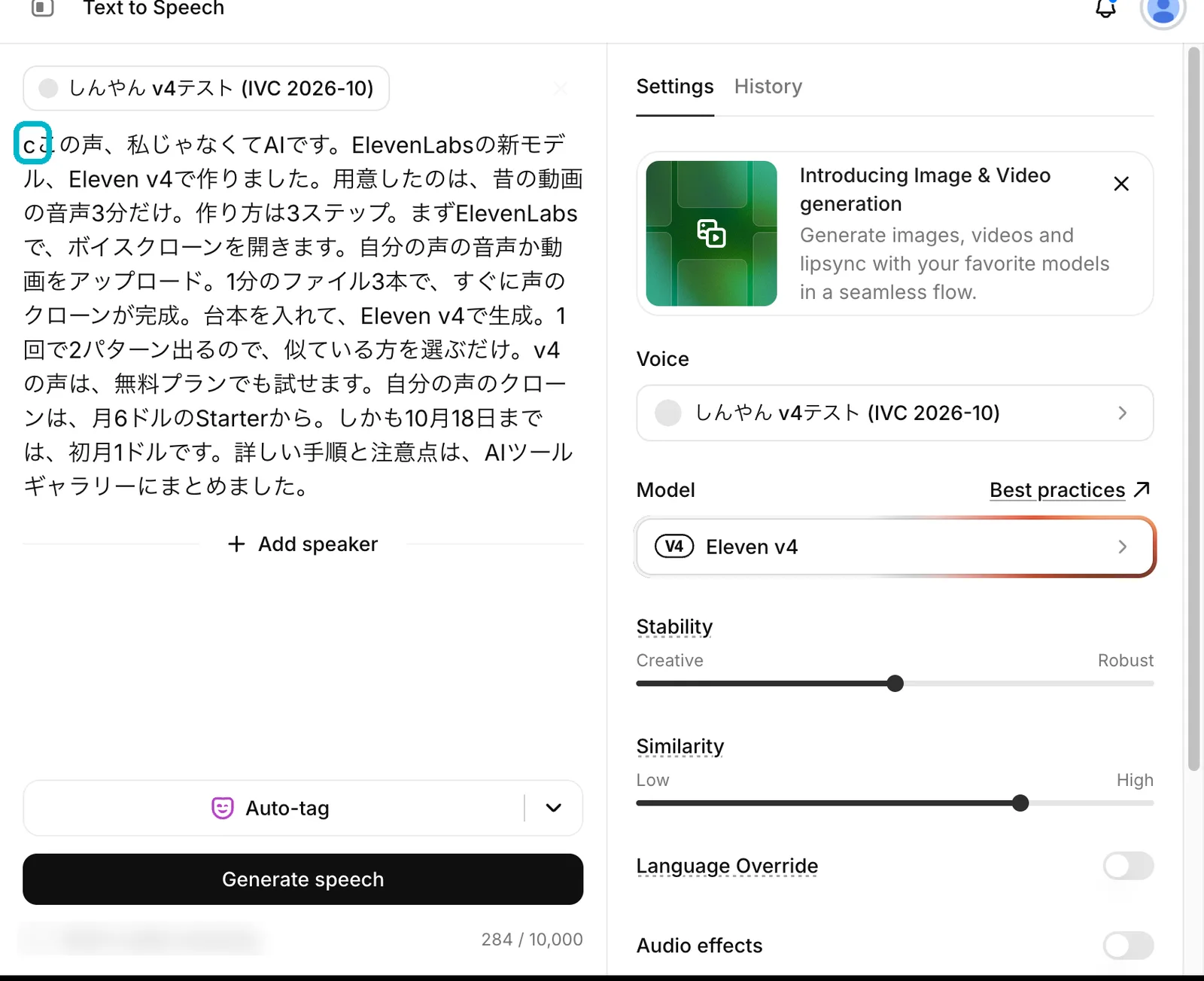This screenshot has height=981, width=1204.
Task: Add a new speaker
Action: coord(303,544)
